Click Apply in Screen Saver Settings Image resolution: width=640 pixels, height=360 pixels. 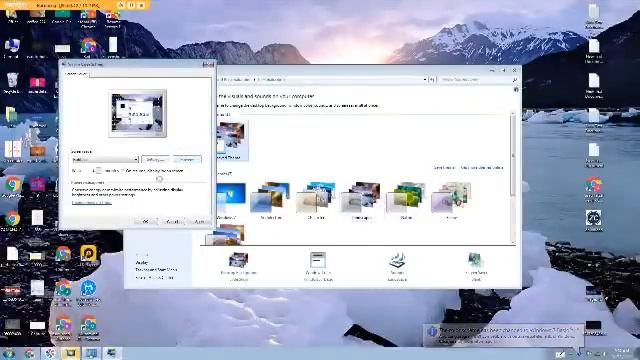[x=200, y=221]
